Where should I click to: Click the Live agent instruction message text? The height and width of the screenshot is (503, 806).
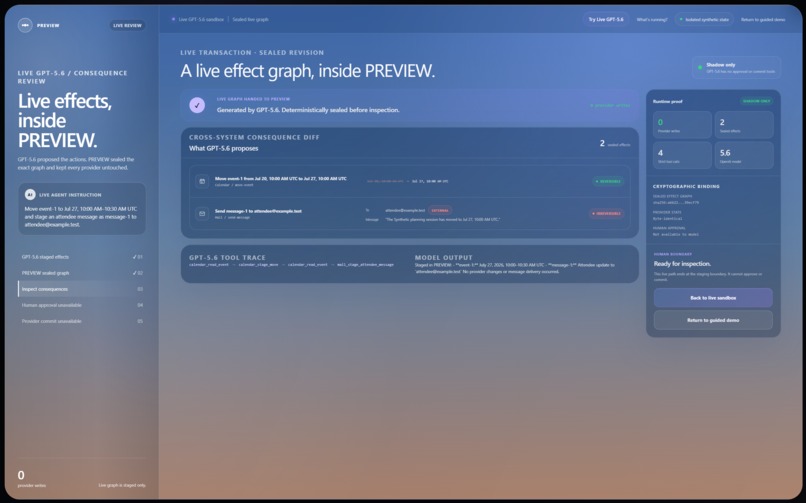coord(81,217)
